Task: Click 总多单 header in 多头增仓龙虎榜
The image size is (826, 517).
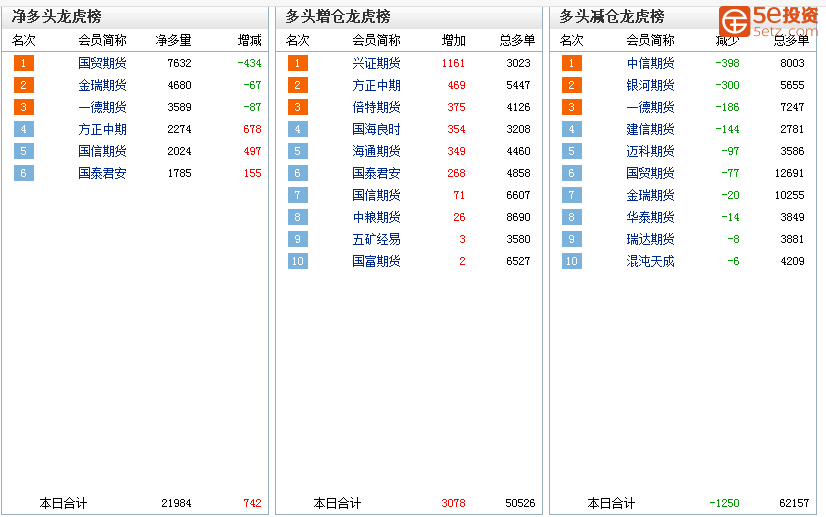Action: [517, 40]
